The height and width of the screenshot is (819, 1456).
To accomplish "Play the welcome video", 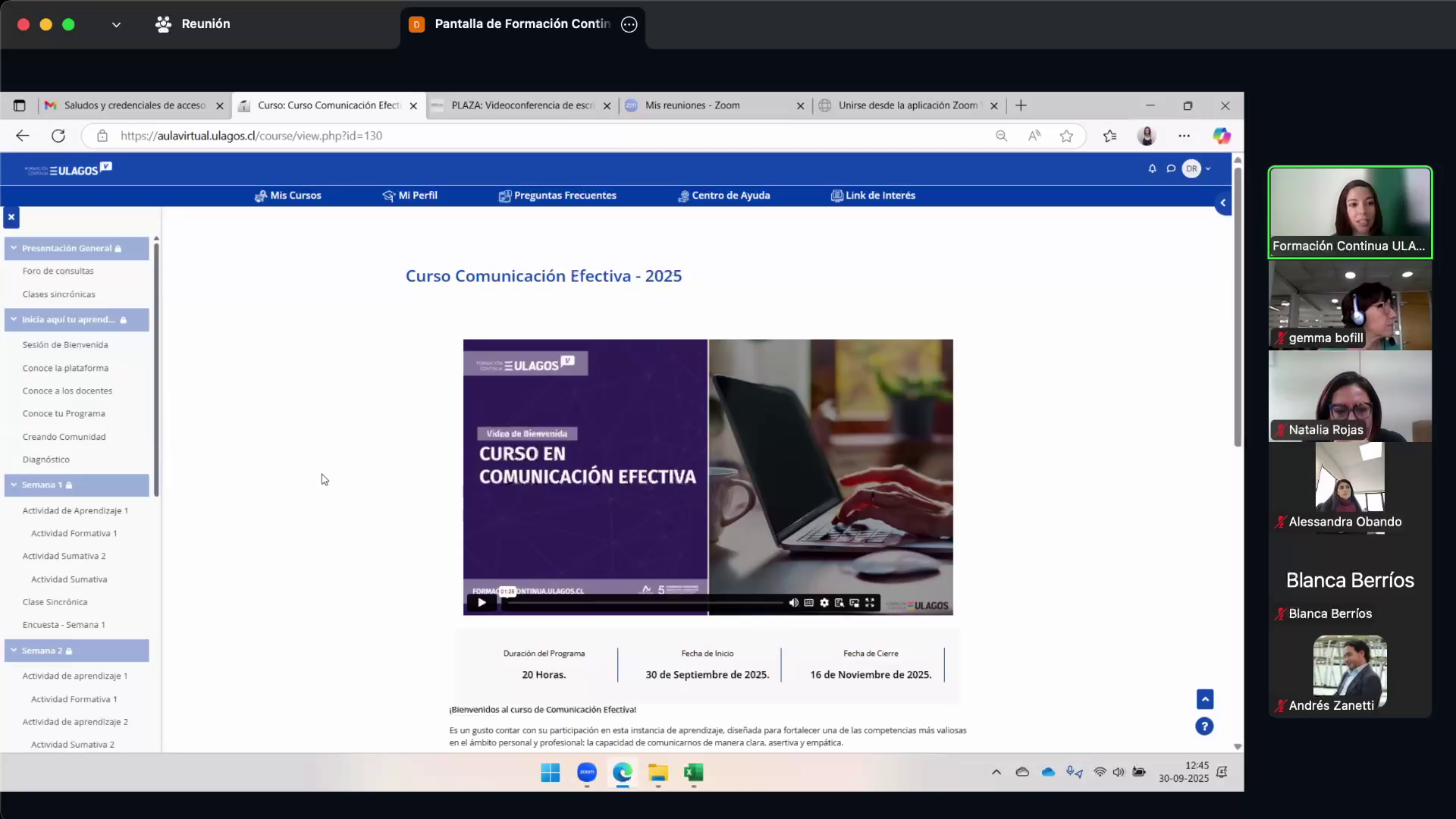I will [x=482, y=603].
